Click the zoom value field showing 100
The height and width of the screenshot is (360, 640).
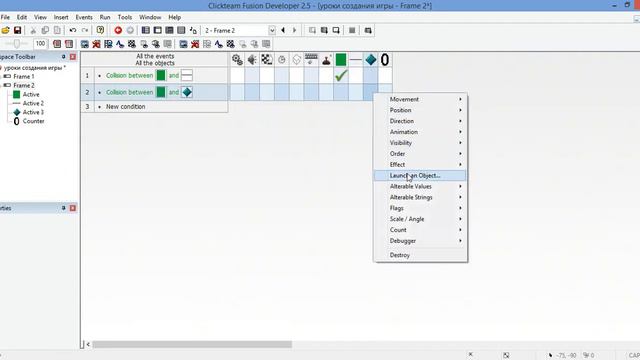pyautogui.click(x=40, y=44)
